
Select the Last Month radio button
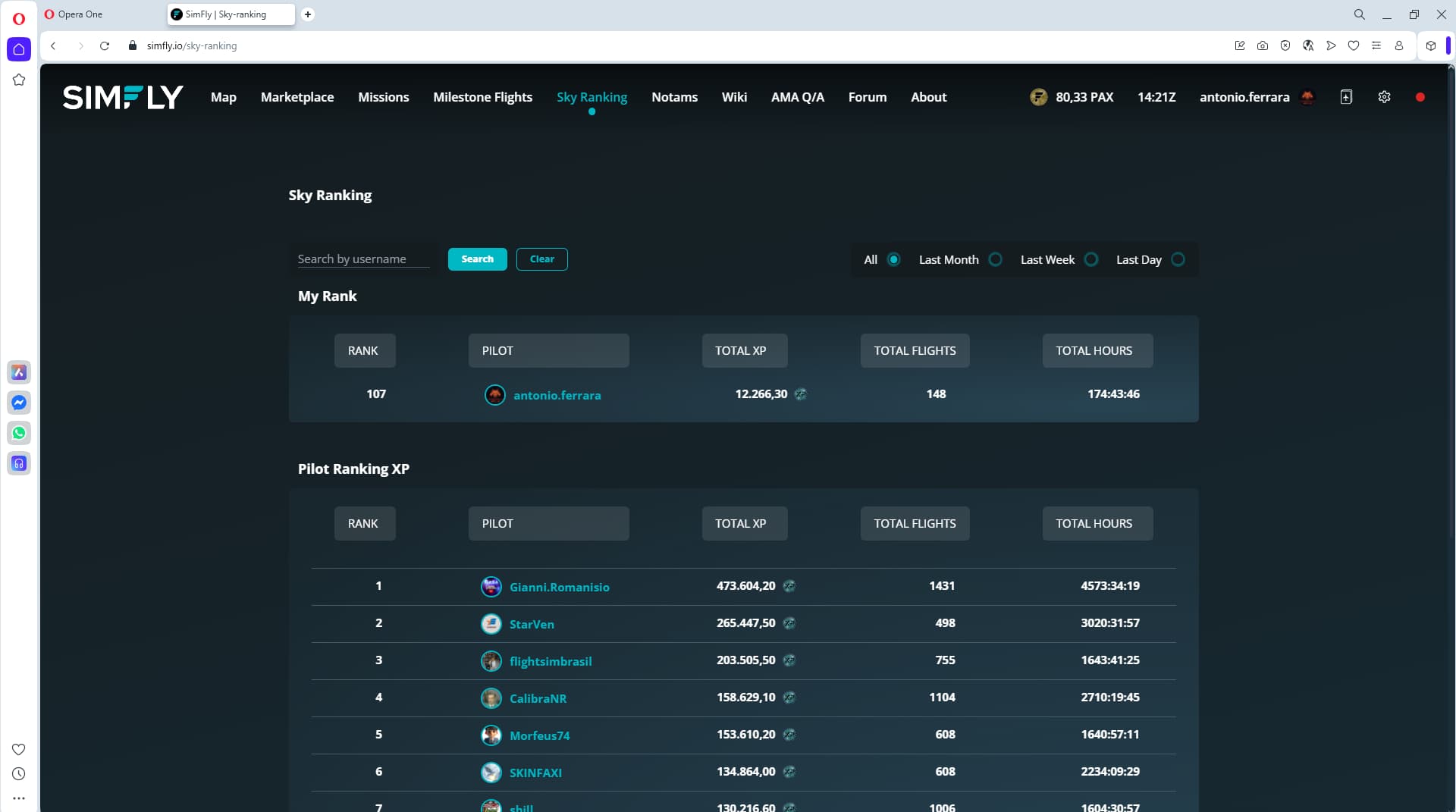click(996, 259)
